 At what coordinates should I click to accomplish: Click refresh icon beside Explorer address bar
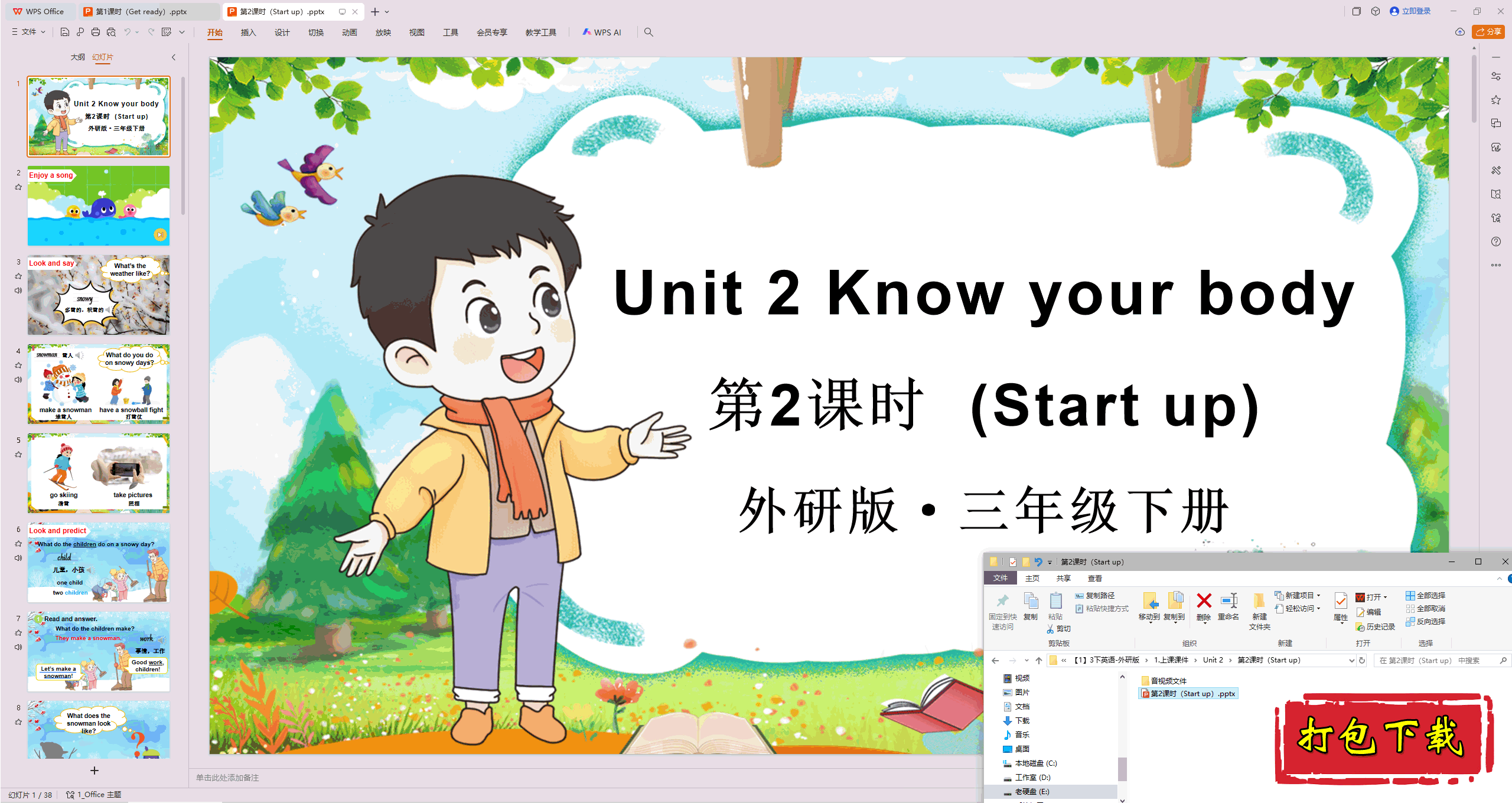coord(1362,660)
